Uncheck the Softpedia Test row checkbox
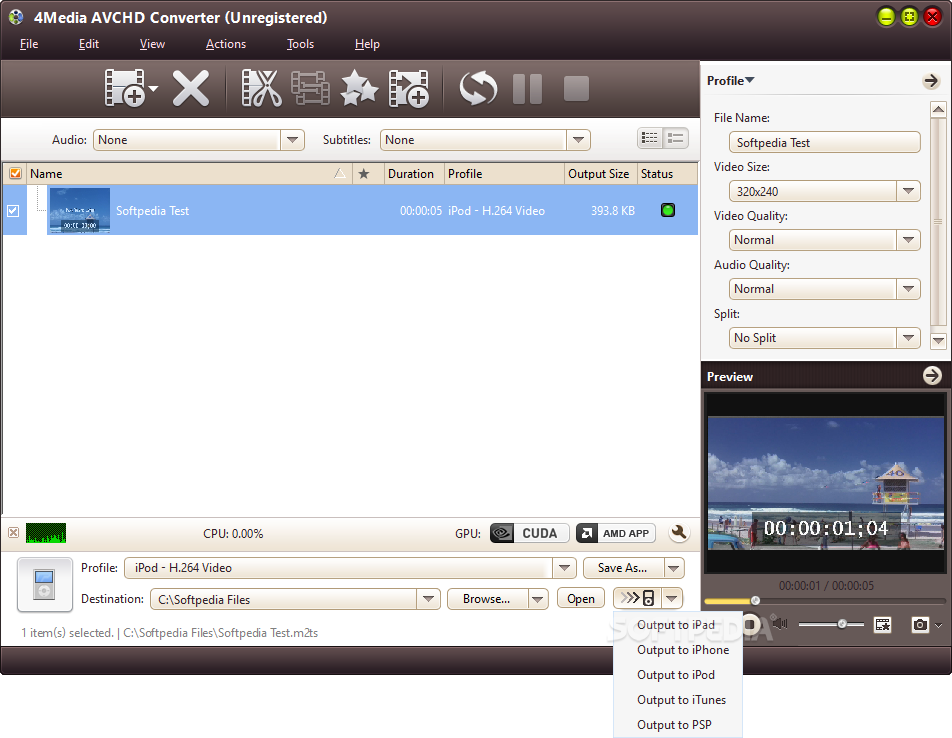 click(x=13, y=211)
